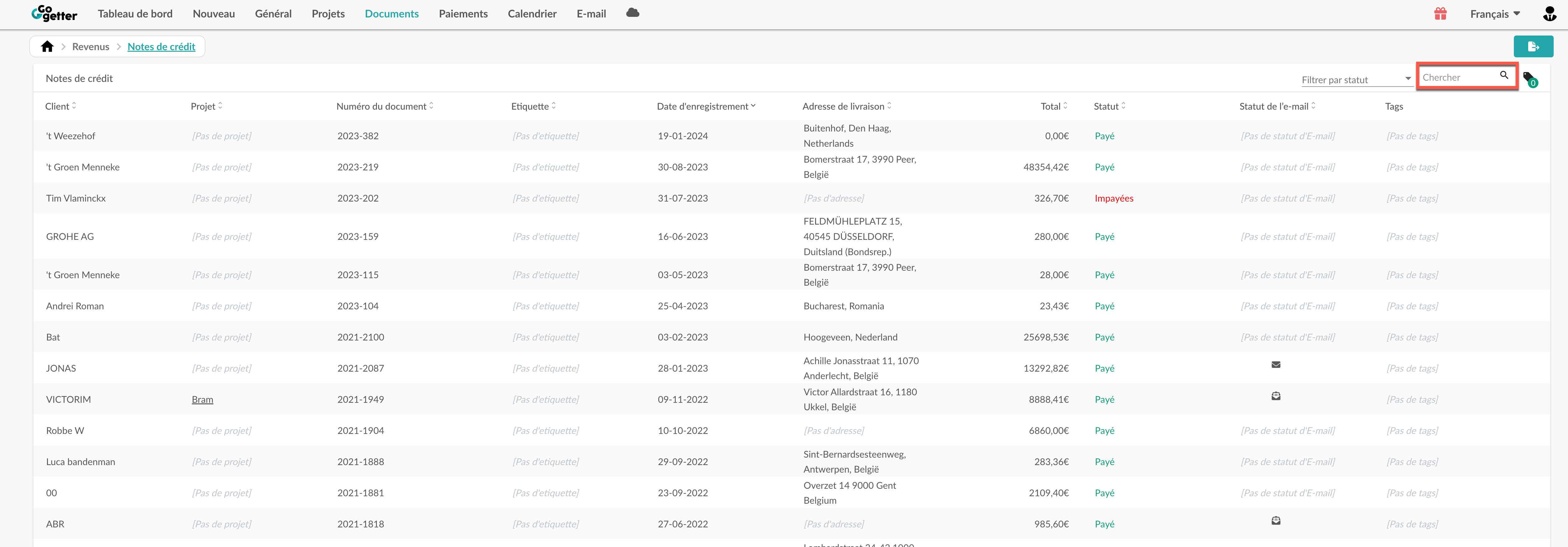Click the Tags column header
The height and width of the screenshot is (547, 1568).
coord(1394,106)
